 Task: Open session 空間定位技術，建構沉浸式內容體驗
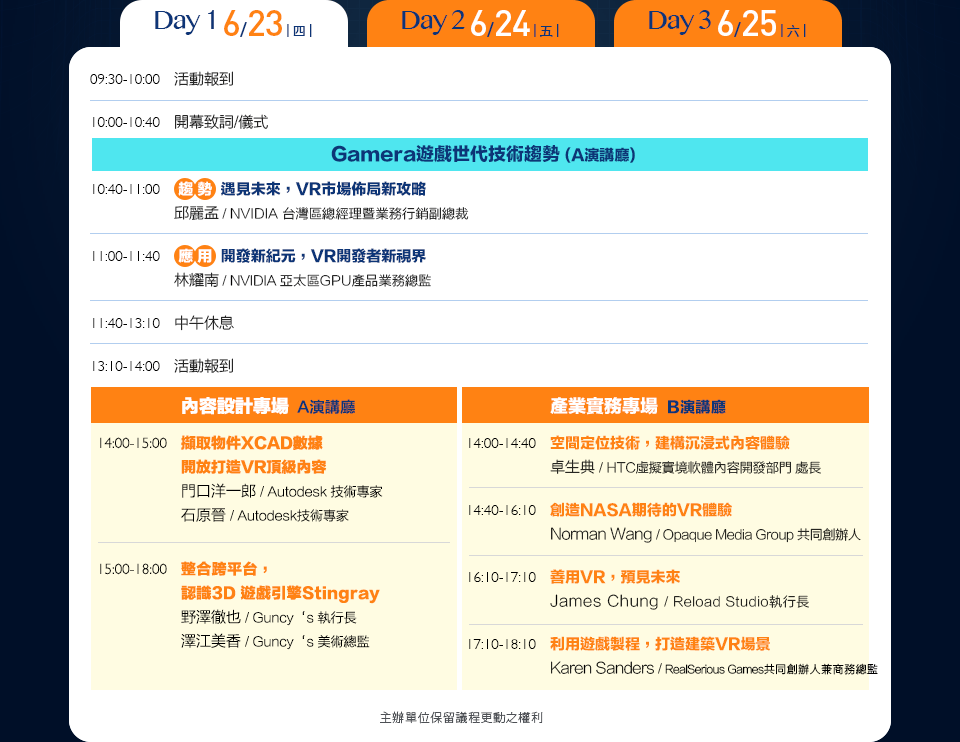pyautogui.click(x=669, y=443)
